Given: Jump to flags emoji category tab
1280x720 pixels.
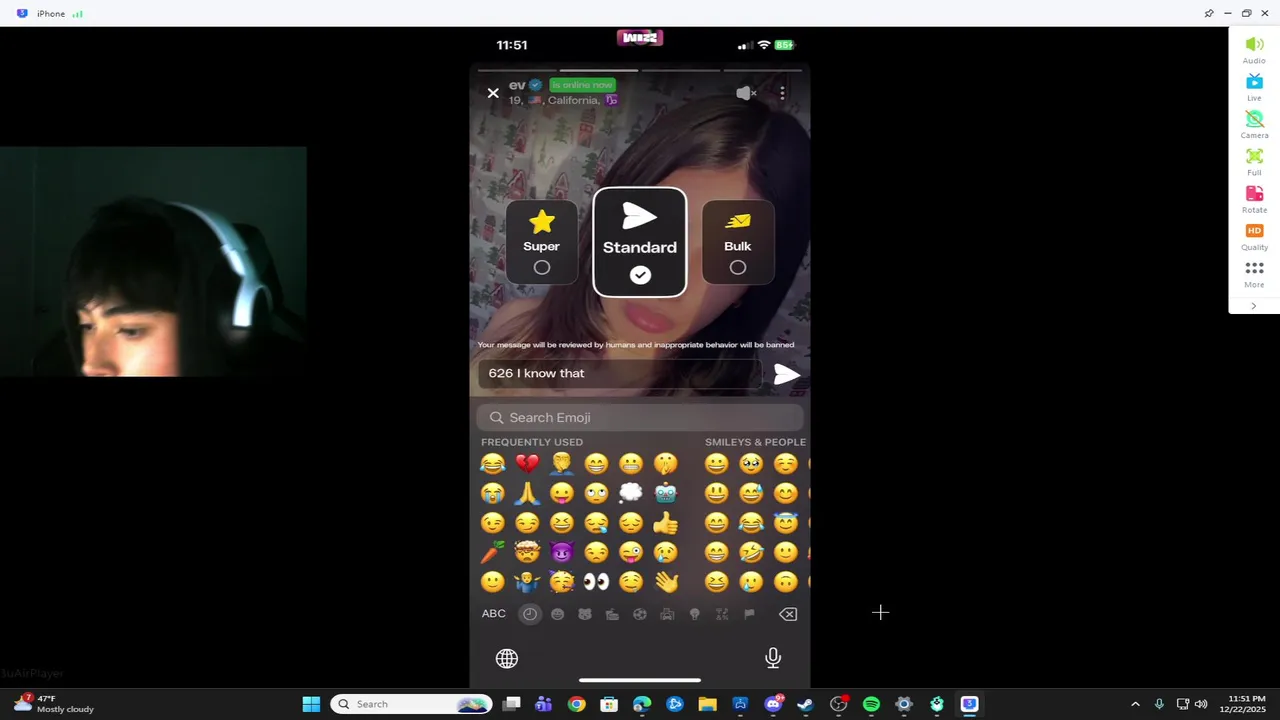Looking at the screenshot, I should 749,614.
